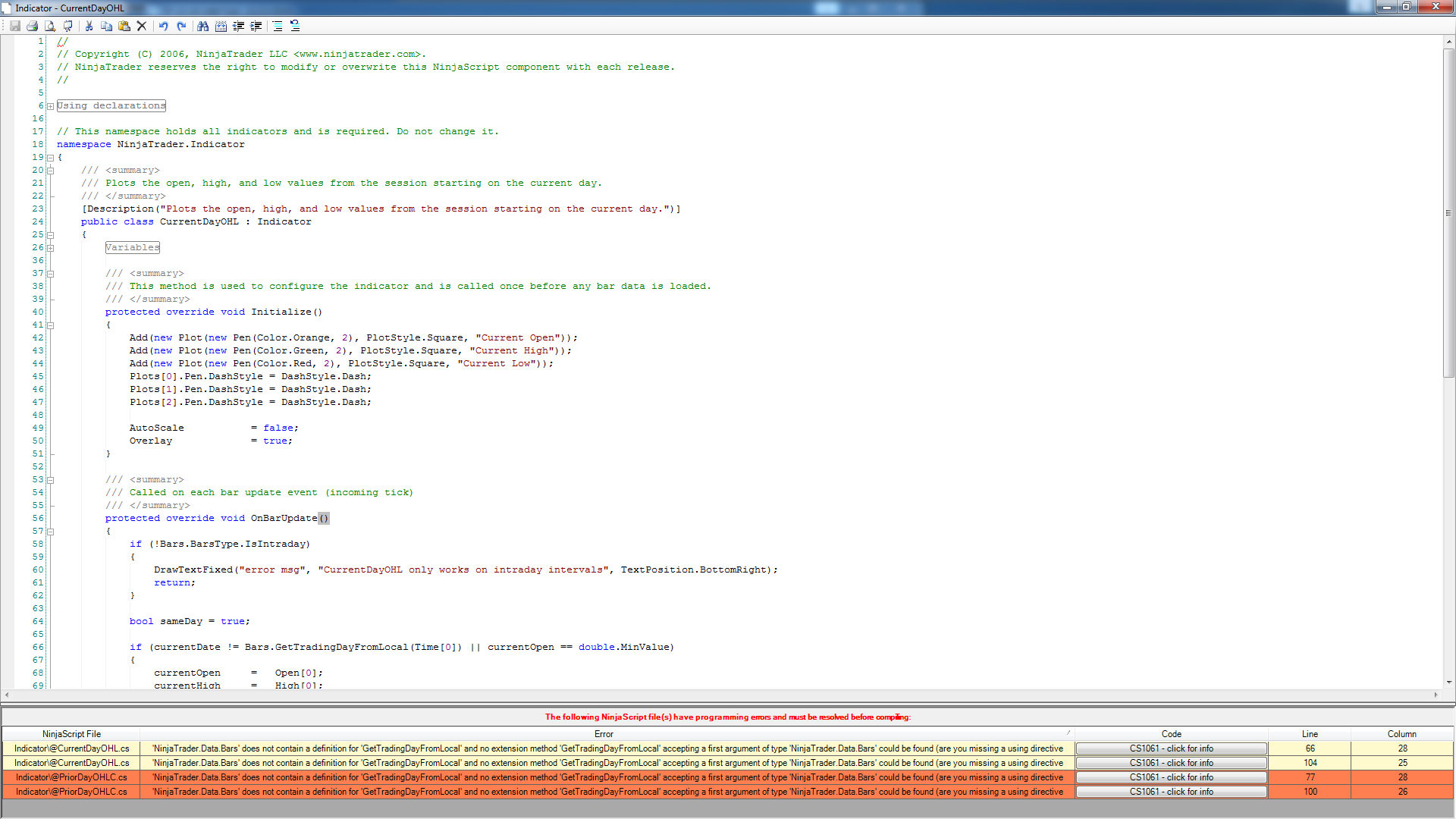Viewport: 1456px width, 819px height.
Task: Click first CS1061 click for info button
Action: 1171,748
